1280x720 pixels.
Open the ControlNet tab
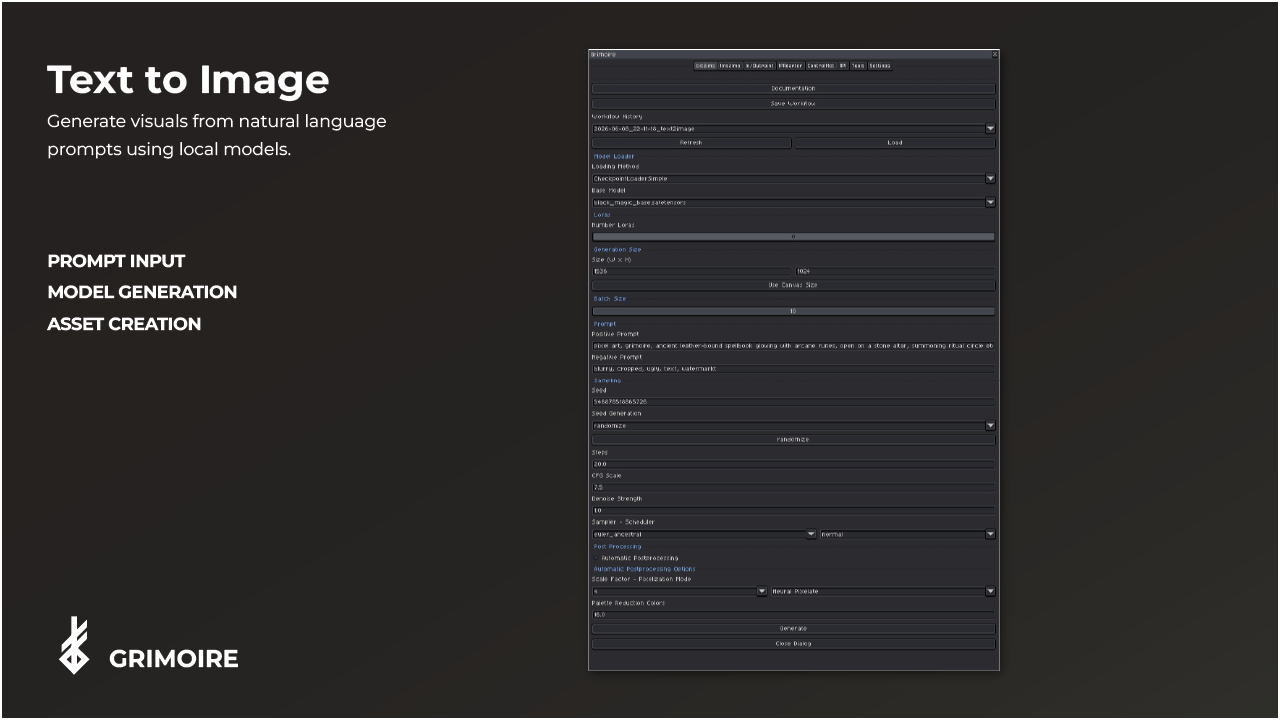[x=821, y=66]
